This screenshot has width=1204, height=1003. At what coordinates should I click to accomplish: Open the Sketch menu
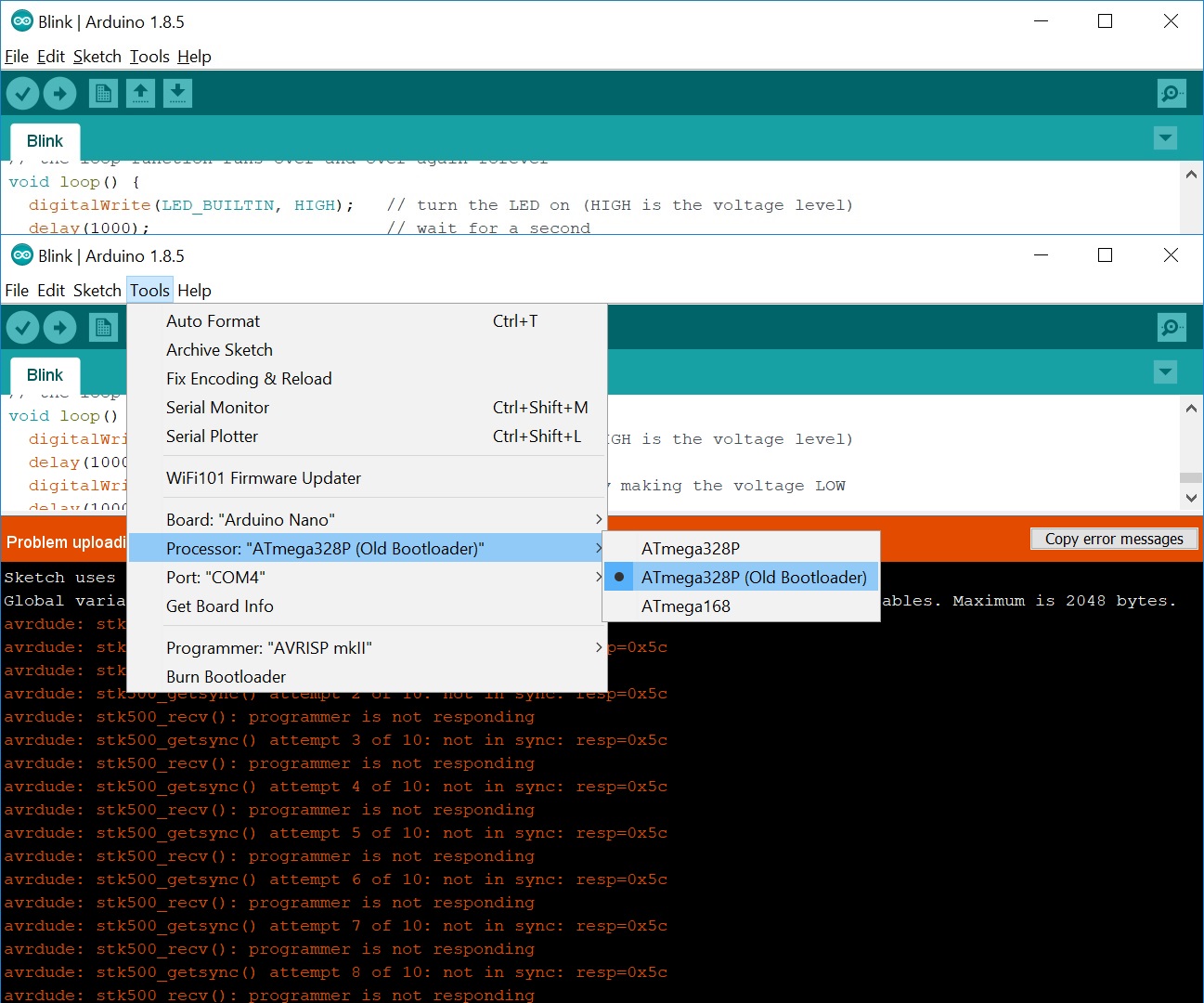tap(97, 290)
